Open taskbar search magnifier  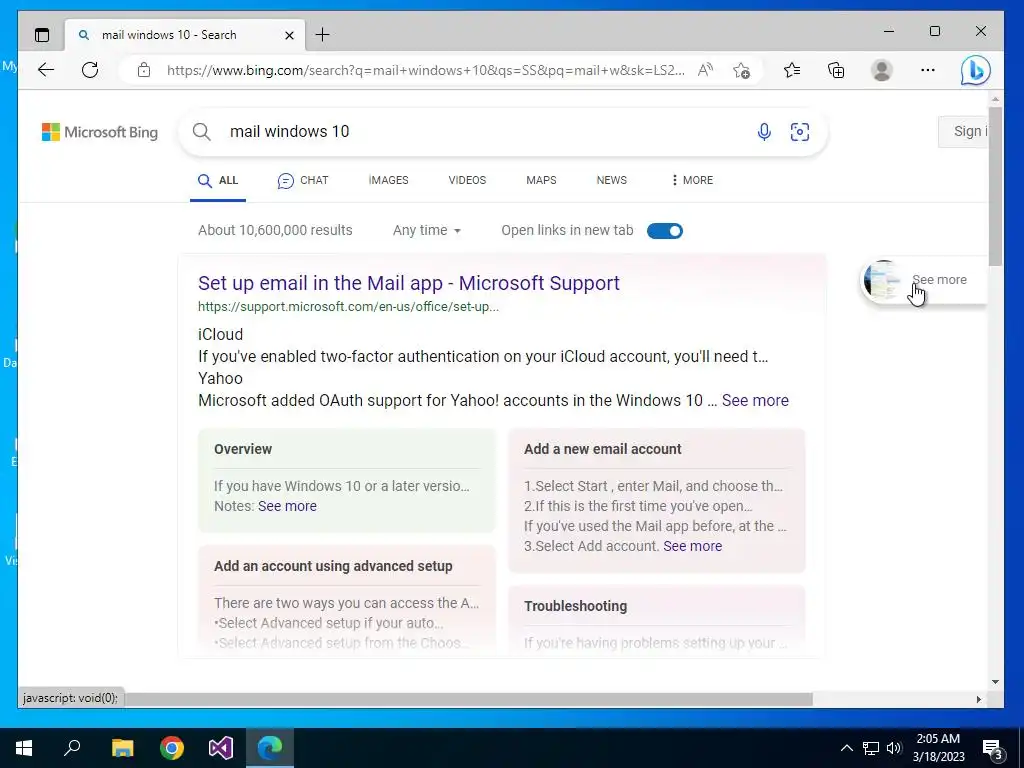[72, 748]
